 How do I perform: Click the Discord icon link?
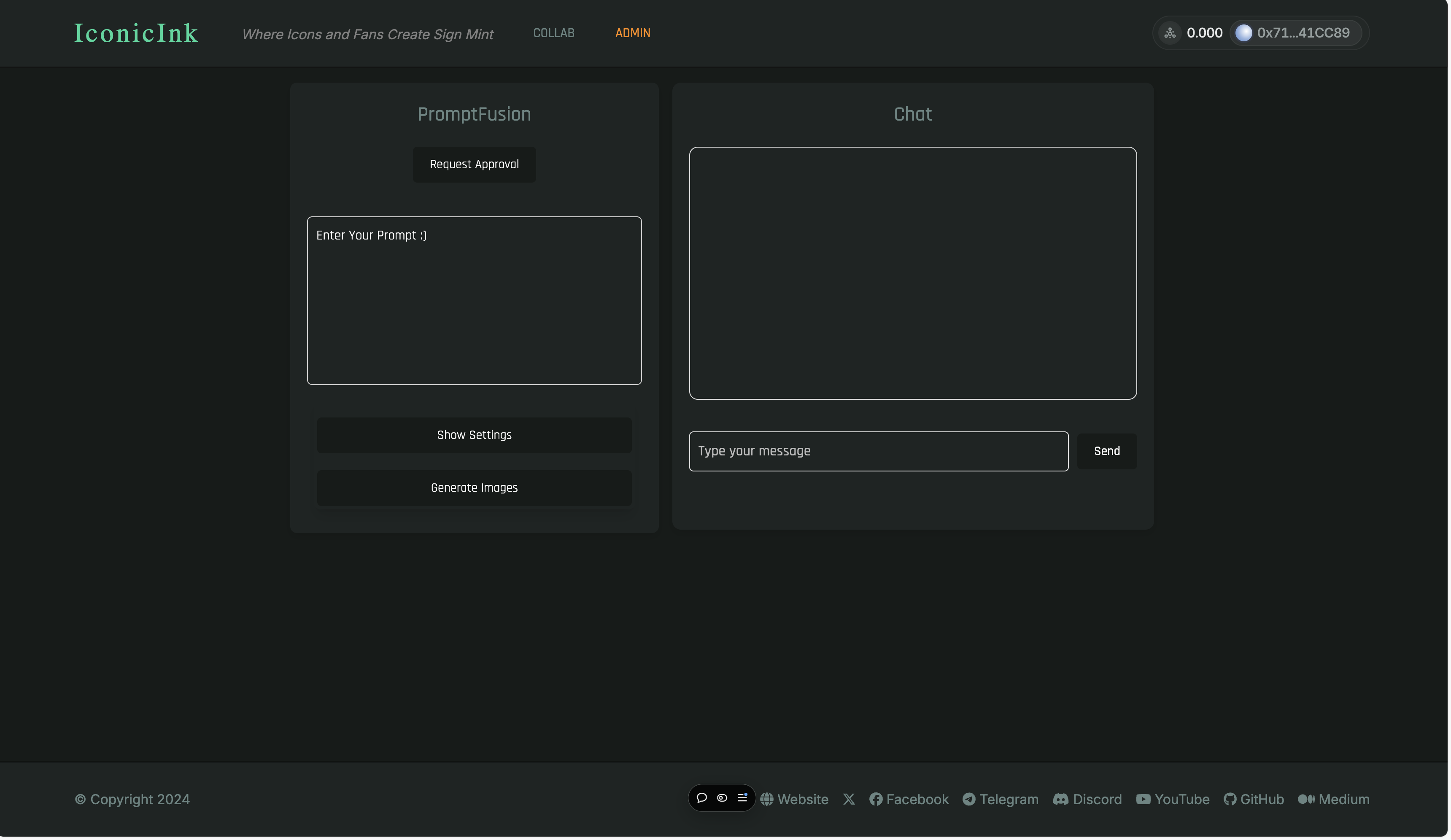(1060, 799)
